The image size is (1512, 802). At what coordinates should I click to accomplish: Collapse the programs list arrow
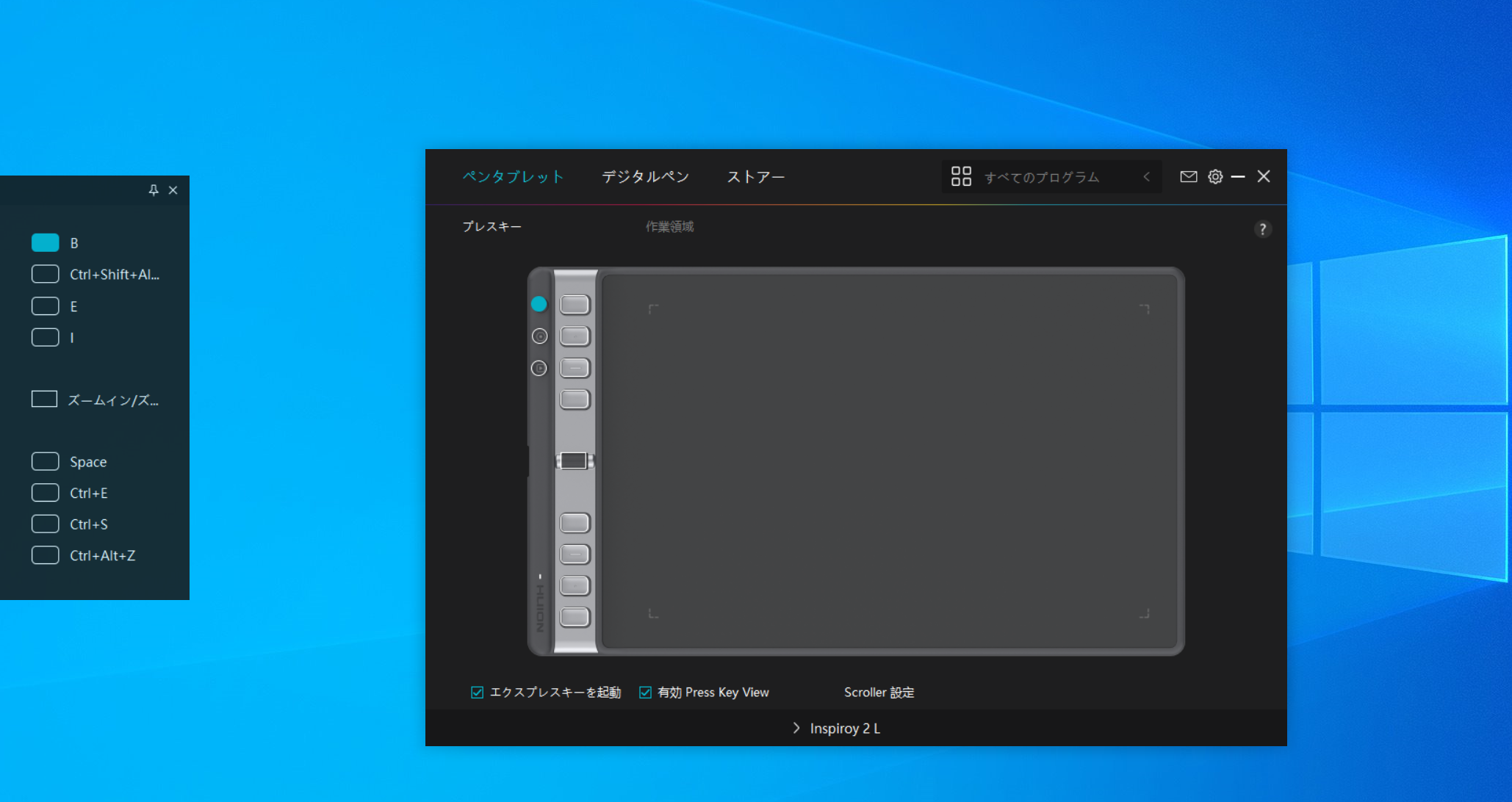[1146, 176]
